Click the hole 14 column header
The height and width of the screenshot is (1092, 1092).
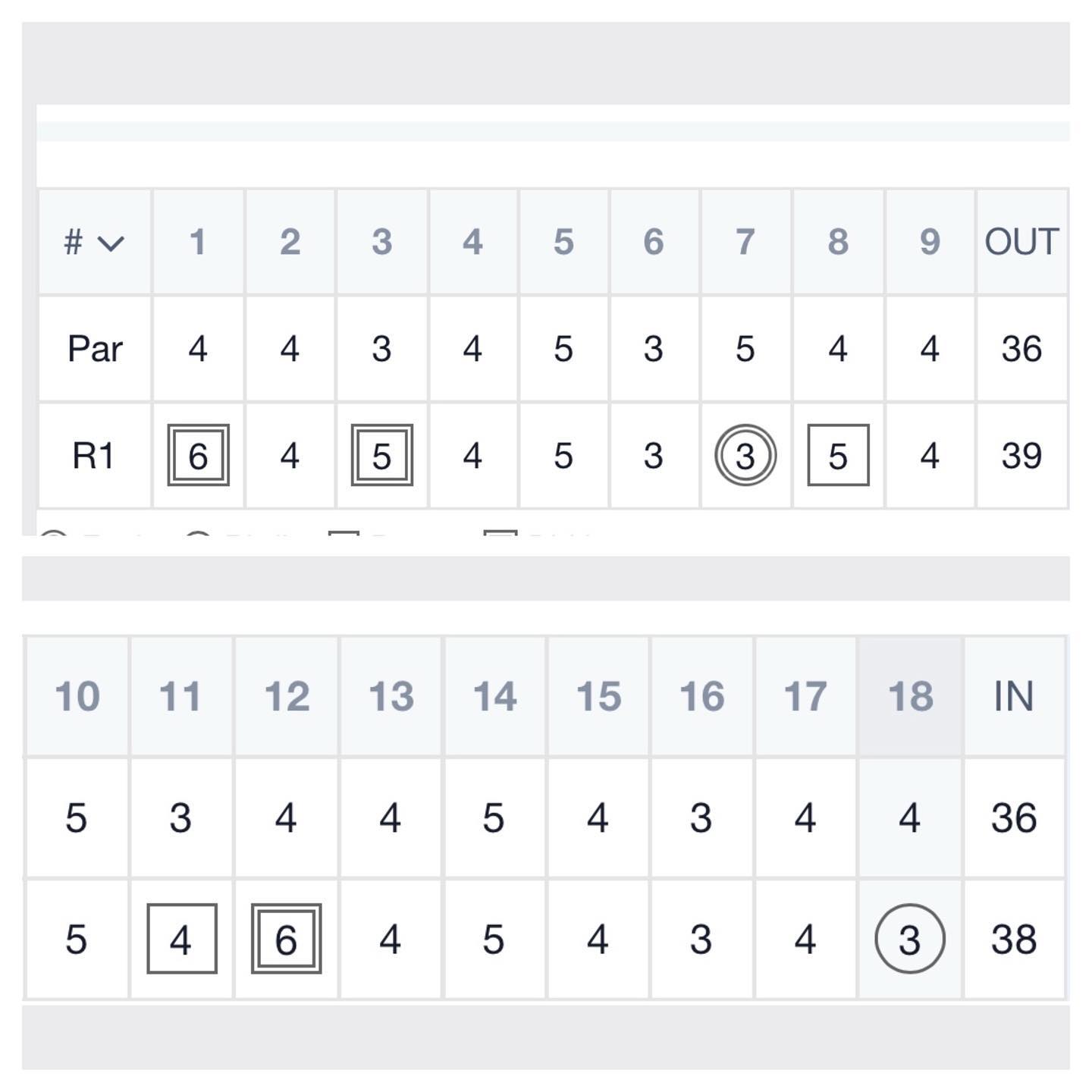(495, 696)
